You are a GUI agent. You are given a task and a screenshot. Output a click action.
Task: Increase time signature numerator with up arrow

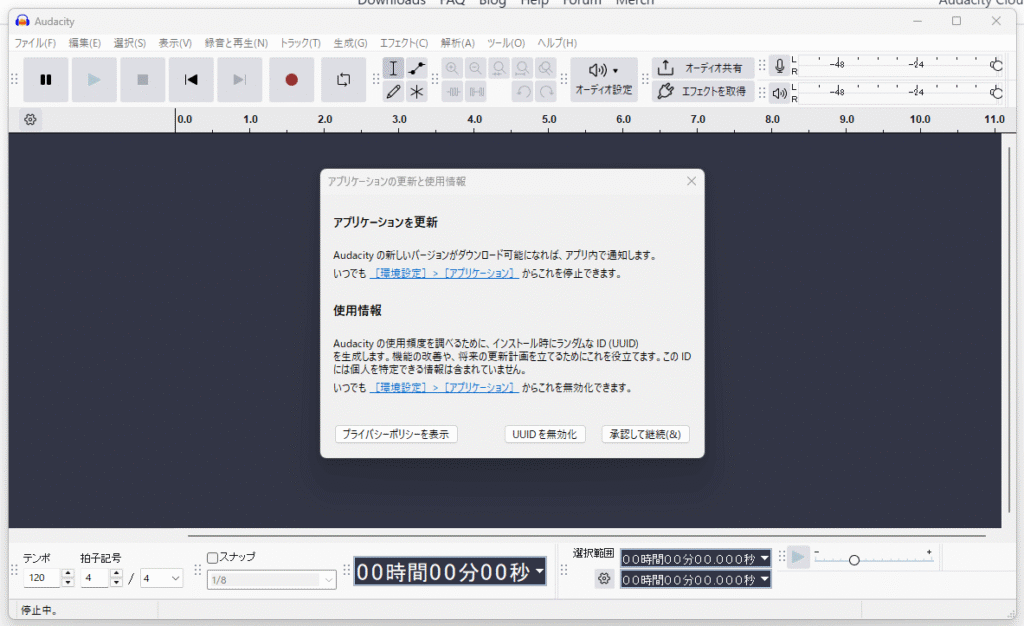[x=116, y=573]
